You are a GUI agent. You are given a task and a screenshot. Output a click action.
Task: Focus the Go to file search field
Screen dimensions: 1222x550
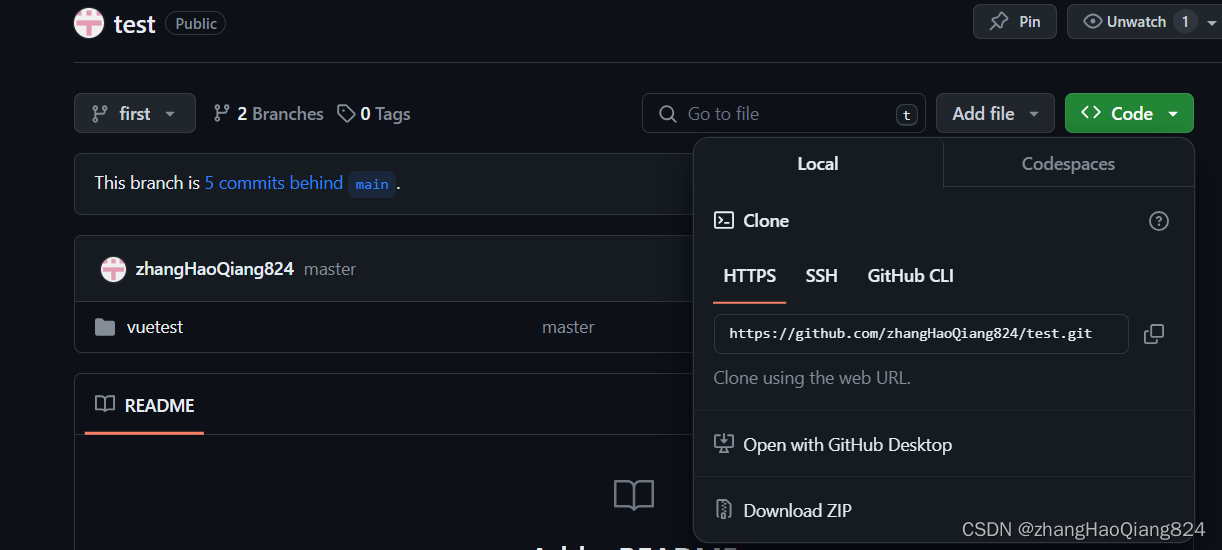coord(784,114)
